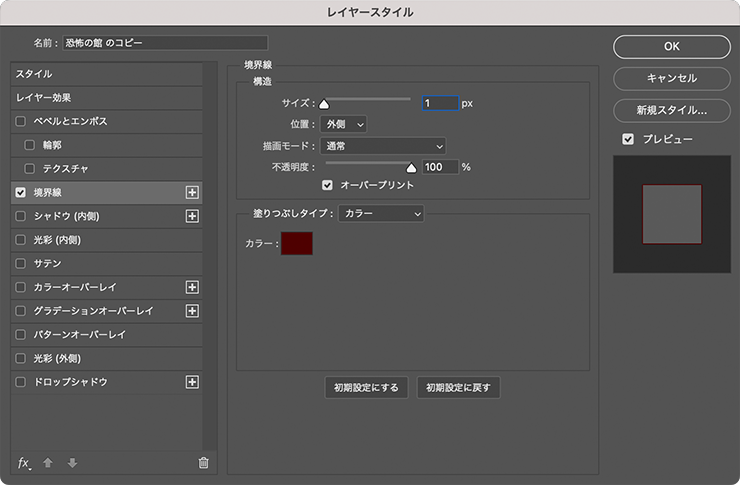Add another ドロップシャドウ with plus icon
This screenshot has height=485, width=740.
193,382
